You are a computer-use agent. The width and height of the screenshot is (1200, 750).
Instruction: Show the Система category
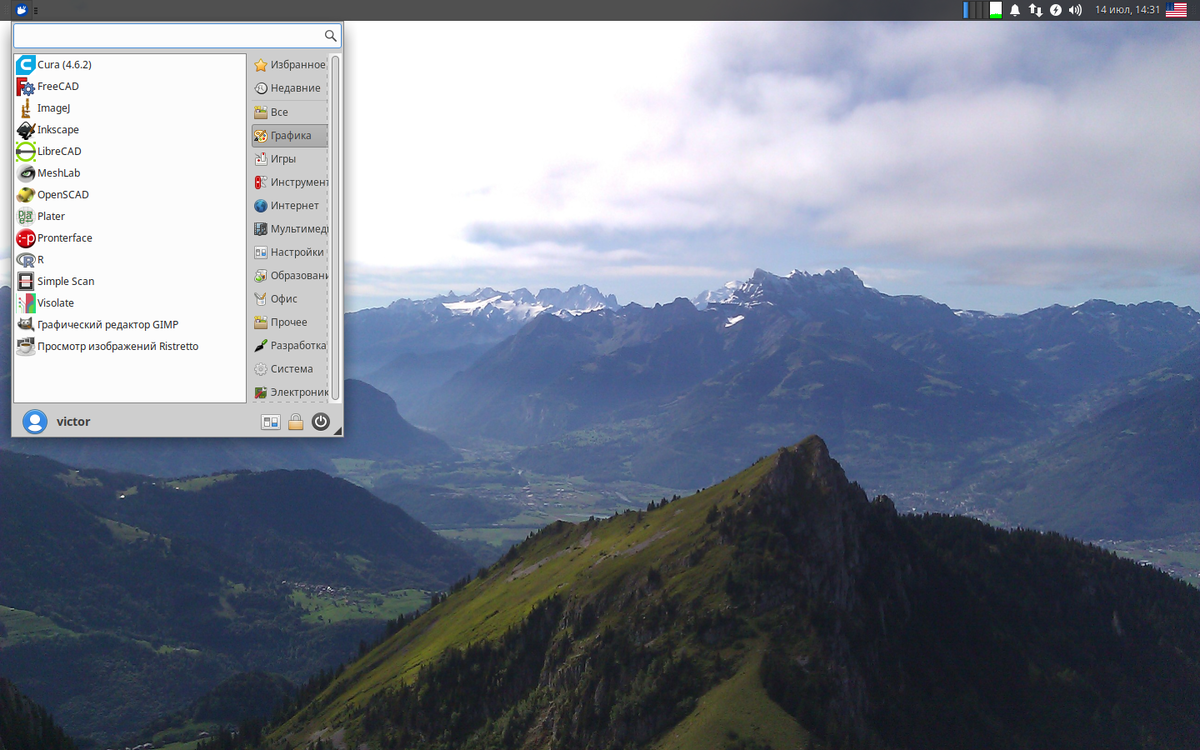coord(290,369)
